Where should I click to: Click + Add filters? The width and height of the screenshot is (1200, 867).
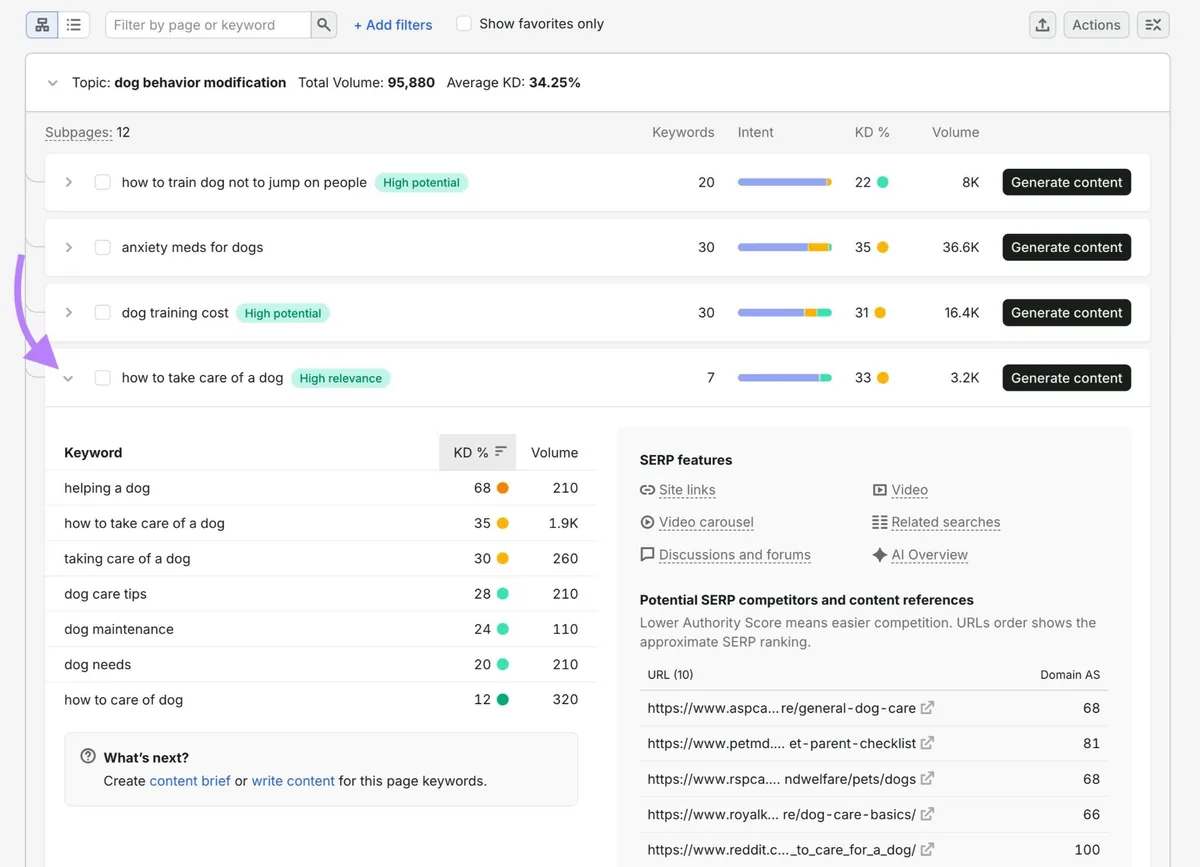[x=393, y=25]
